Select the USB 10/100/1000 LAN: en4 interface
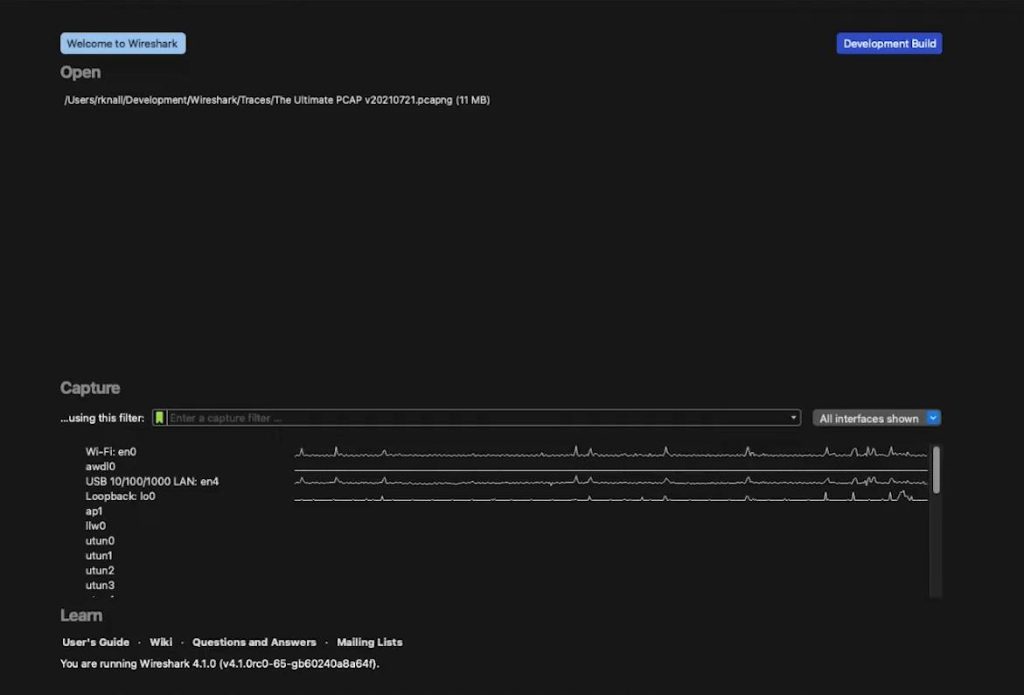Viewport: 1024px width, 695px height. click(x=152, y=481)
